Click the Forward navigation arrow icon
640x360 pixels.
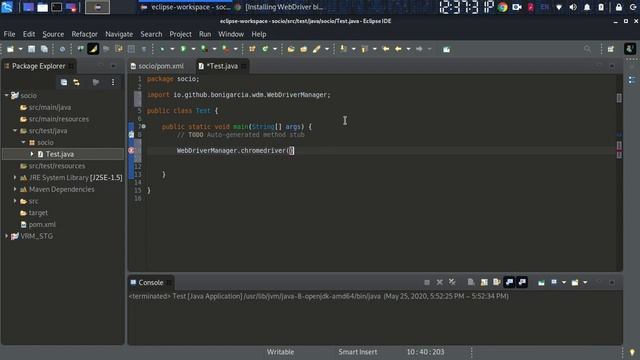(419, 49)
